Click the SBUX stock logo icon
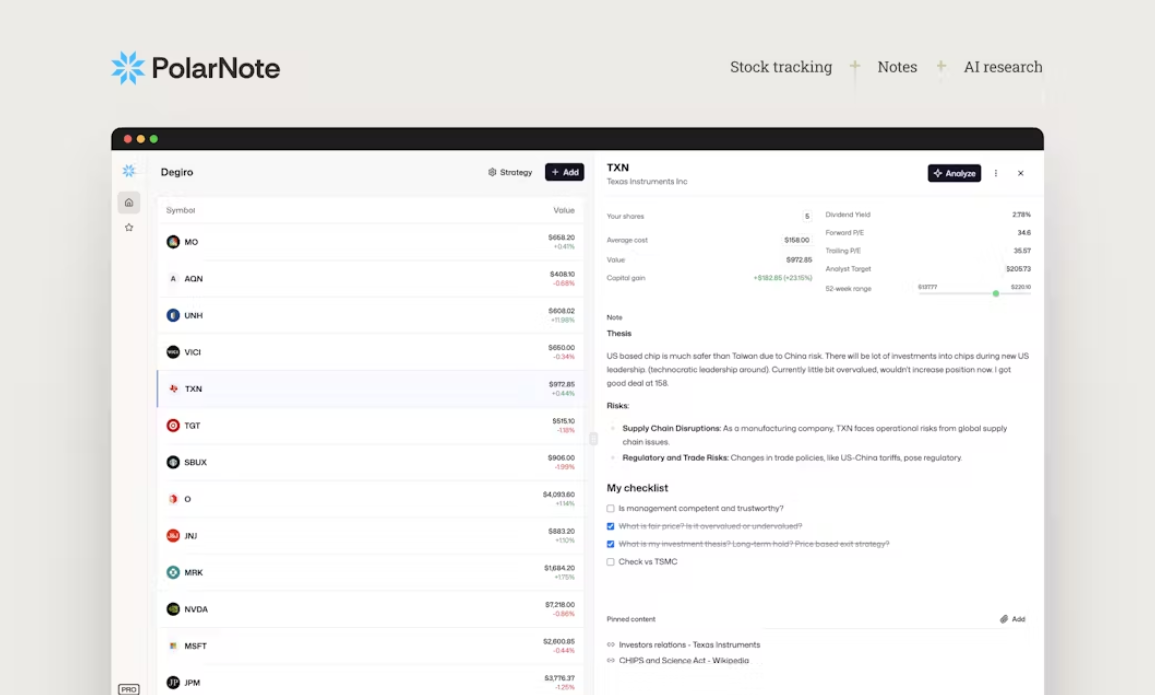The image size is (1155, 695). point(173,462)
